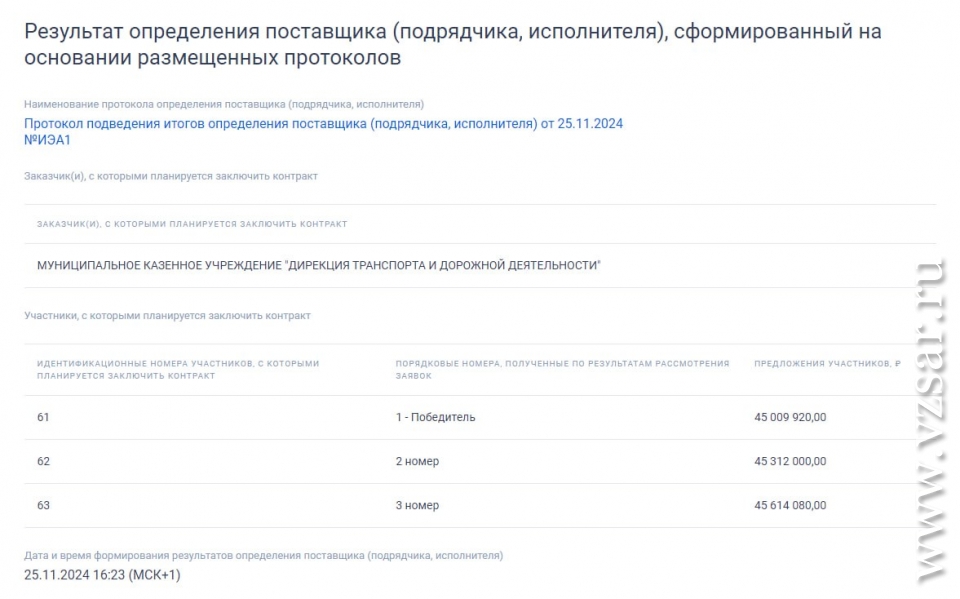Select the winning offer 45 009 920,00
Image resolution: width=960 pixels, height=599 pixels.
790,417
